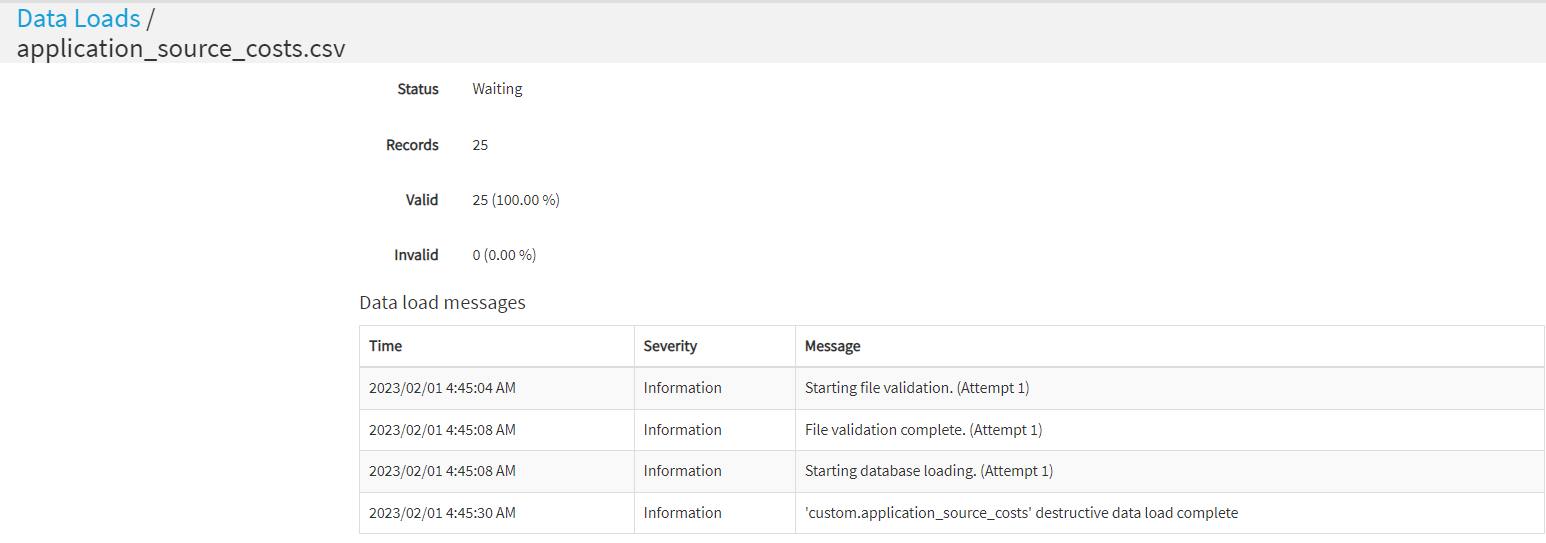Select the 4:45:30 AM timestamp cell

[442, 513]
